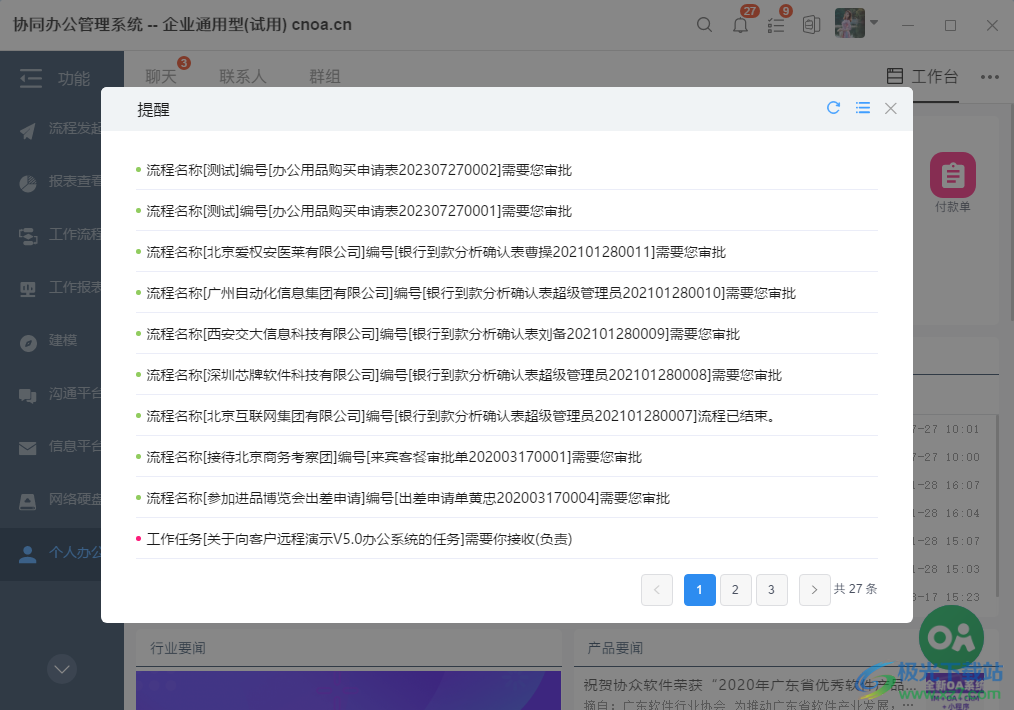Go to page 1 of reminders
1014x710 pixels.
700,590
